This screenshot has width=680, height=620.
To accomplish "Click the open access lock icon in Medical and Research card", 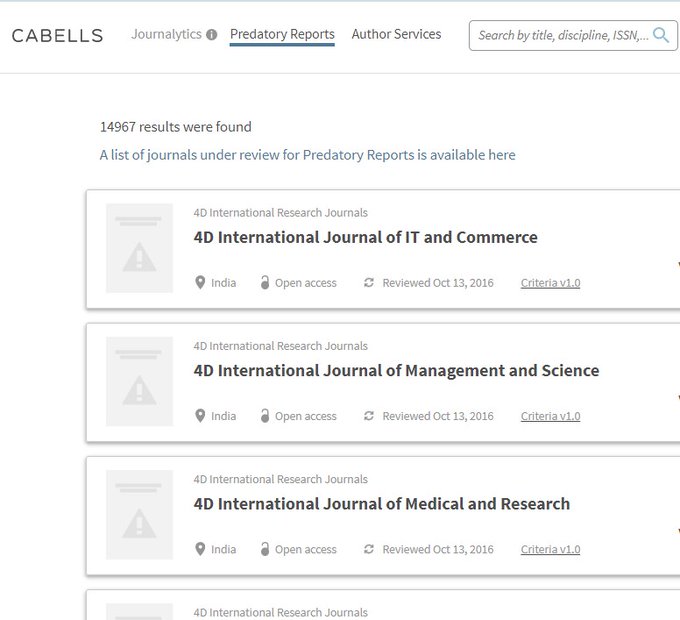I will [265, 548].
